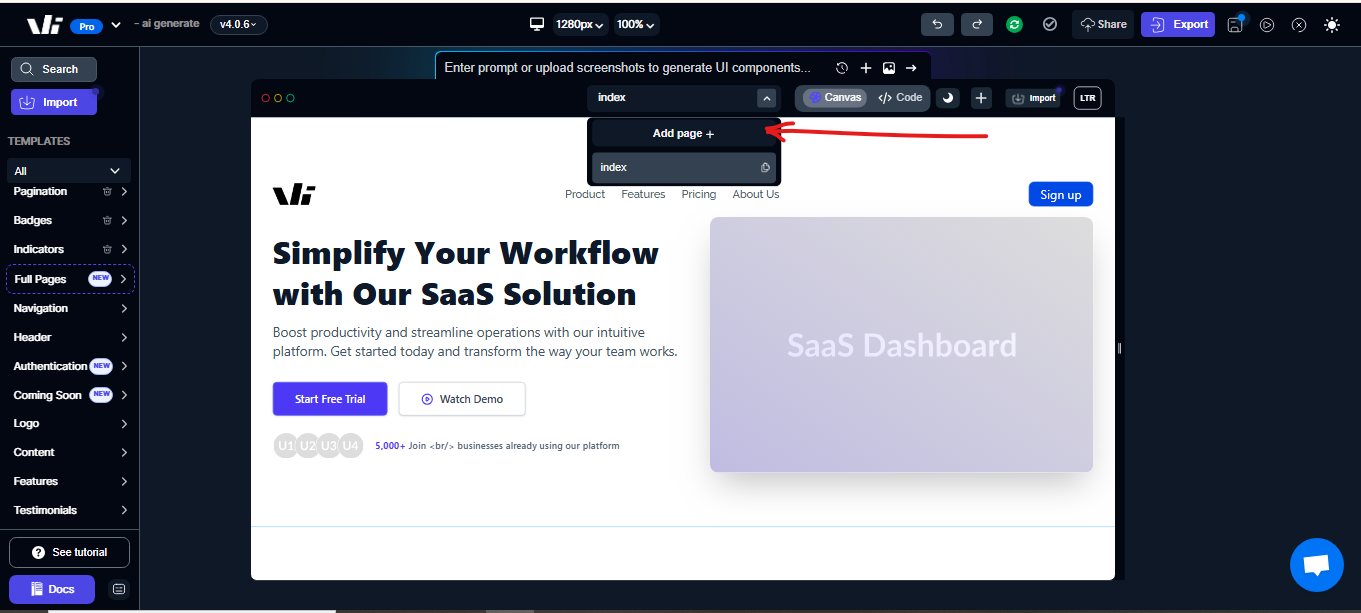Click the sidebar Import button
1361x613 pixels.
point(52,102)
